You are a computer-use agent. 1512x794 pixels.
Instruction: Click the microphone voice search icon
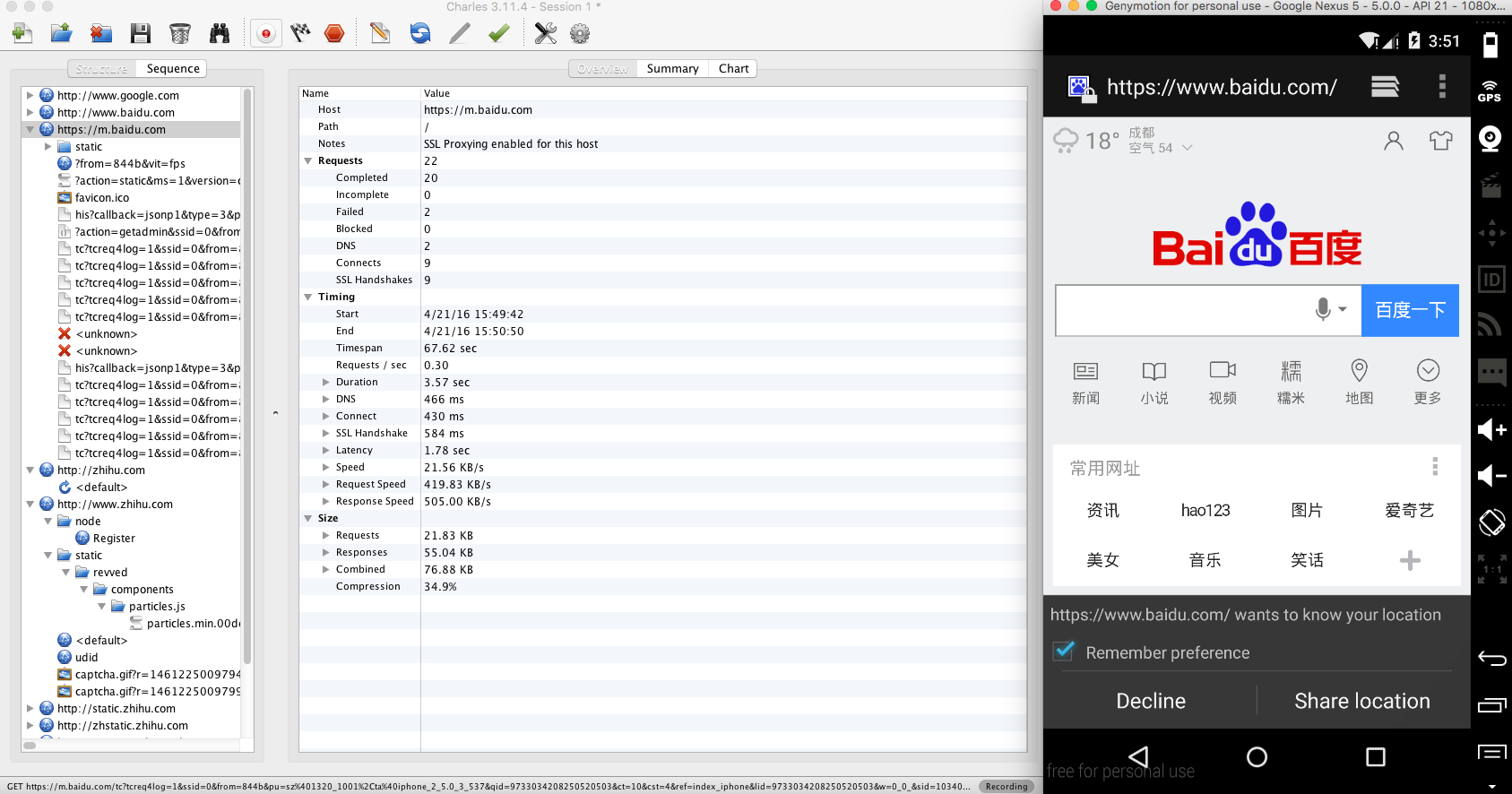click(x=1323, y=309)
